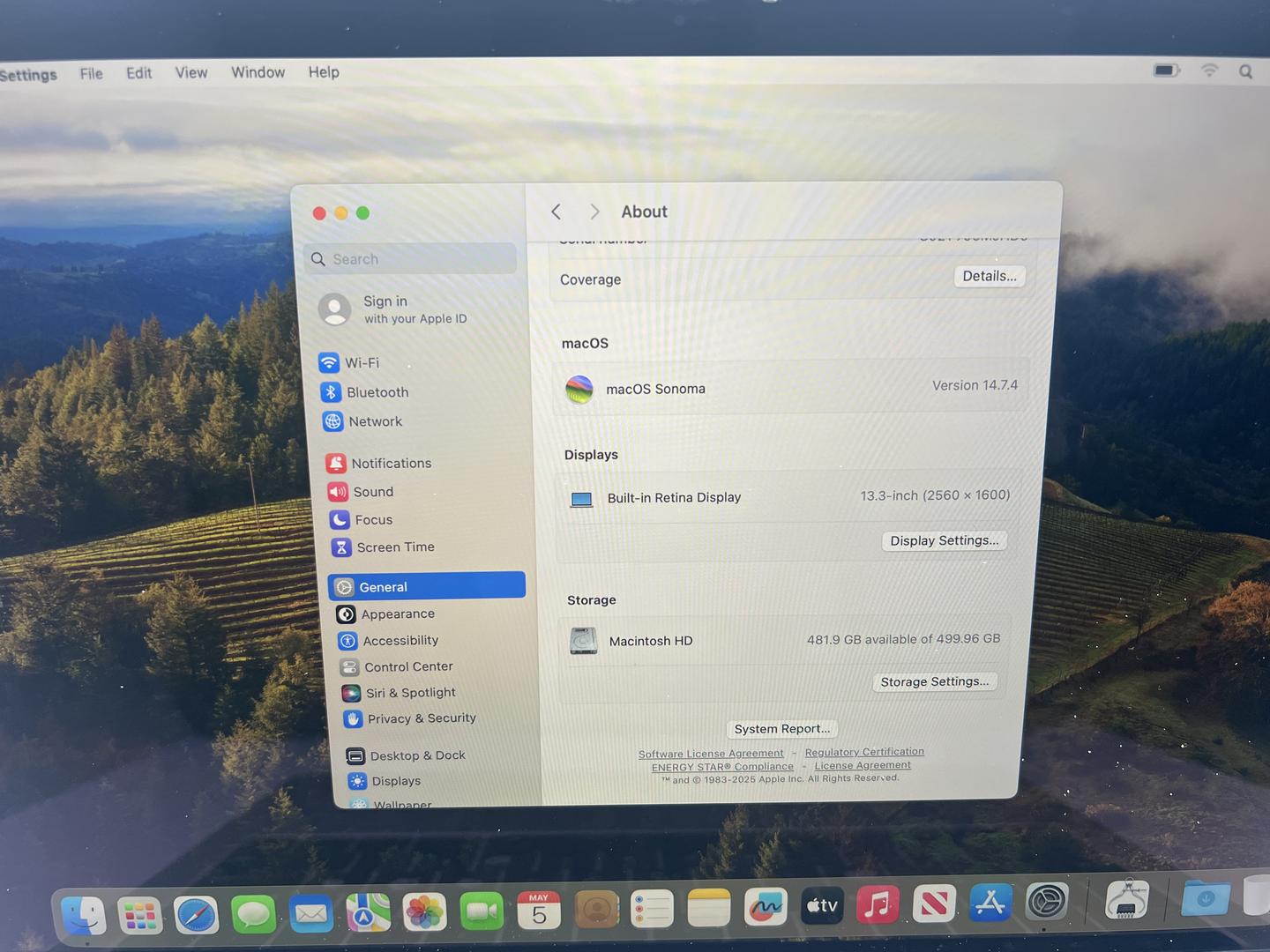
Task: Click the Coverage Details button
Action: coord(990,276)
